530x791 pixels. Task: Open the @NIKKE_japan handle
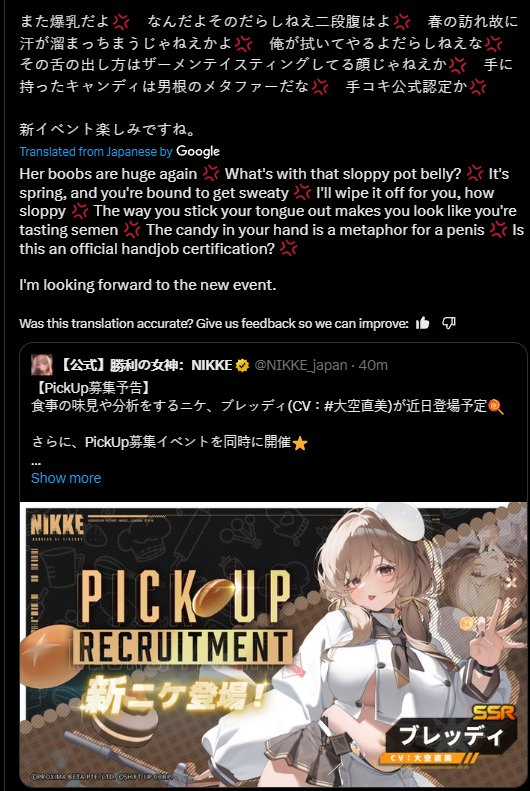(x=301, y=365)
